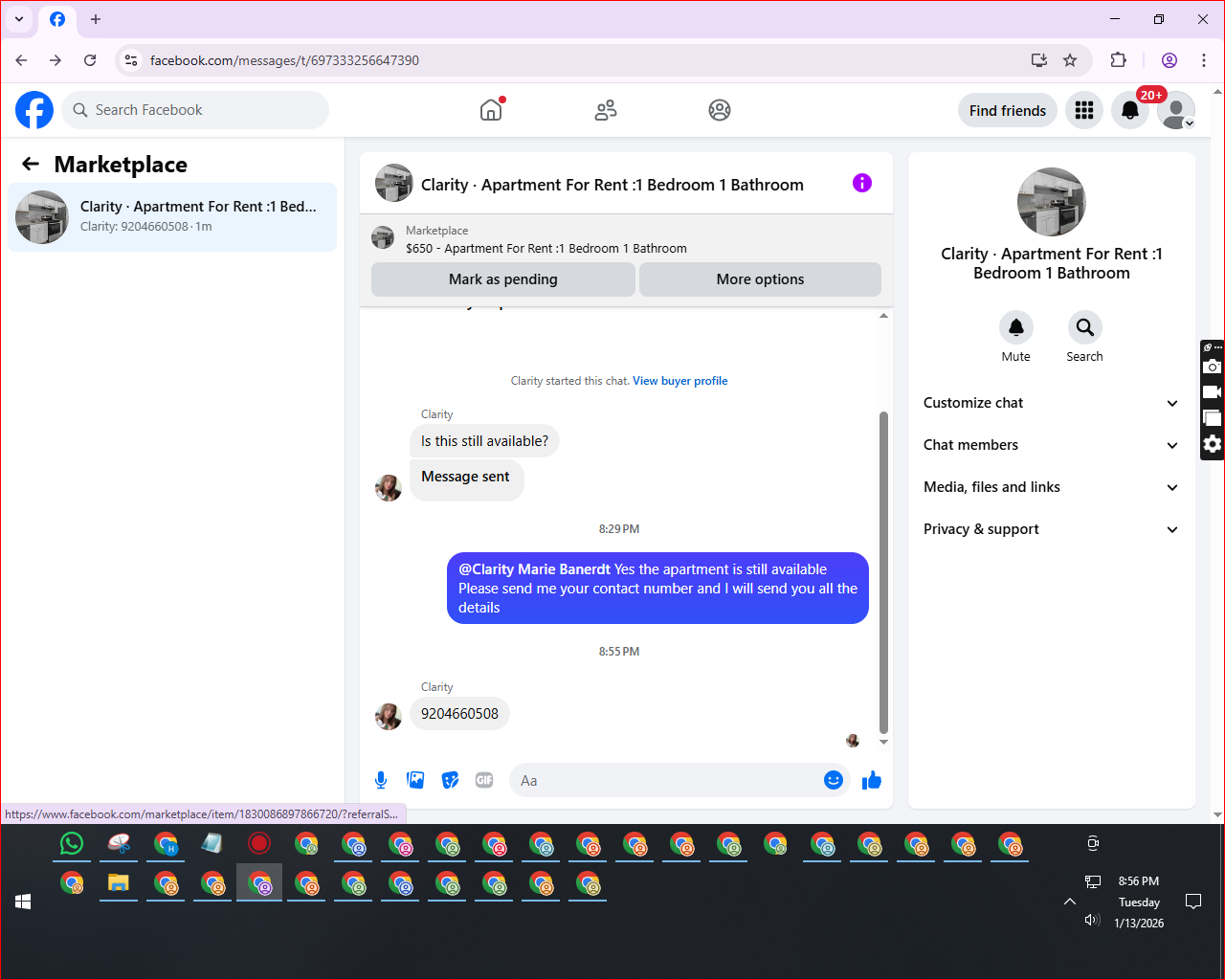This screenshot has height=980, width=1225.
Task: Bookmark this page with the star icon
Action: 1070,60
